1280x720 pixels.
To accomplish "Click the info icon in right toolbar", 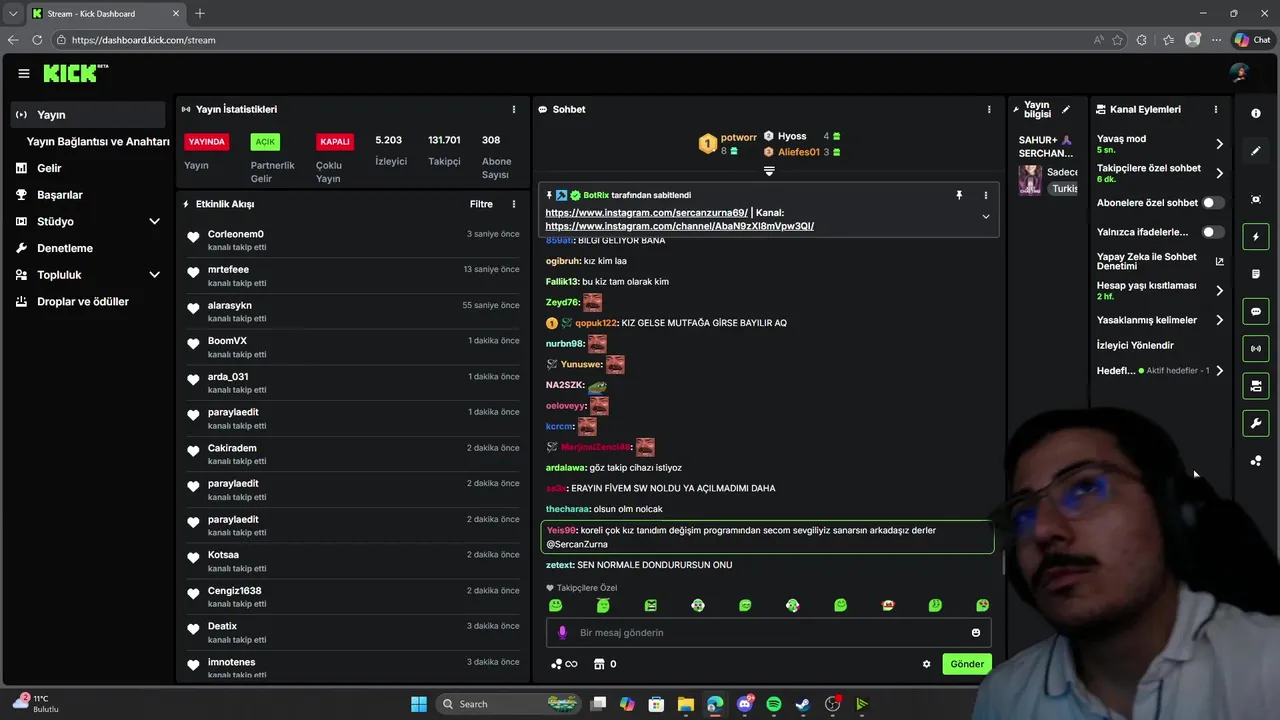I will pyautogui.click(x=1256, y=113).
